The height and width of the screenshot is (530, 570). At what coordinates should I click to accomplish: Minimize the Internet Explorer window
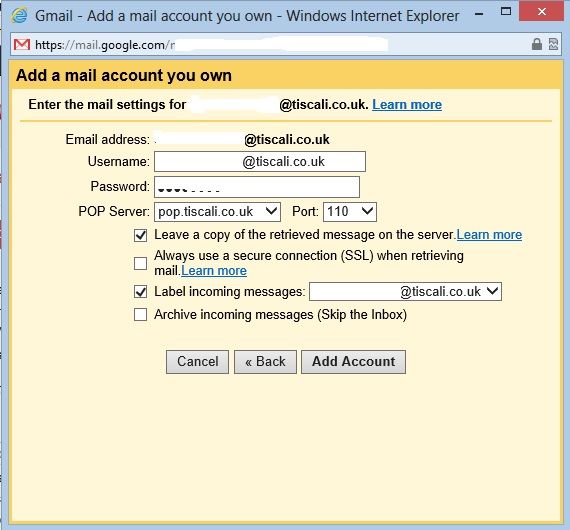pyautogui.click(x=479, y=14)
